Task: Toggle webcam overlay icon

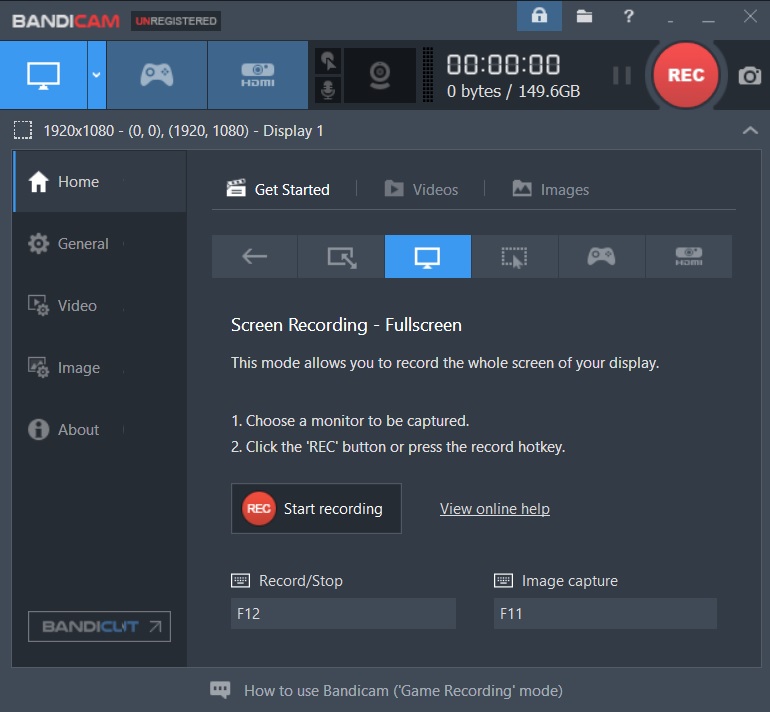Action: [380, 75]
